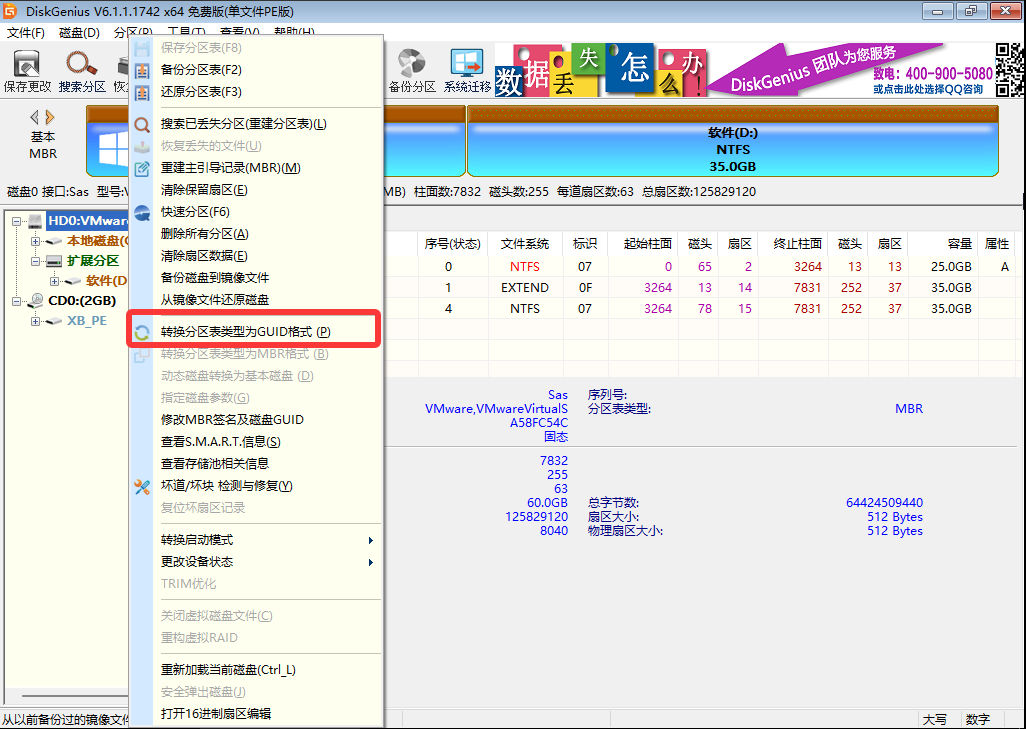Click the DiskGenius icon in the title bar
Screen dimensions: 1026x729
click(10, 11)
